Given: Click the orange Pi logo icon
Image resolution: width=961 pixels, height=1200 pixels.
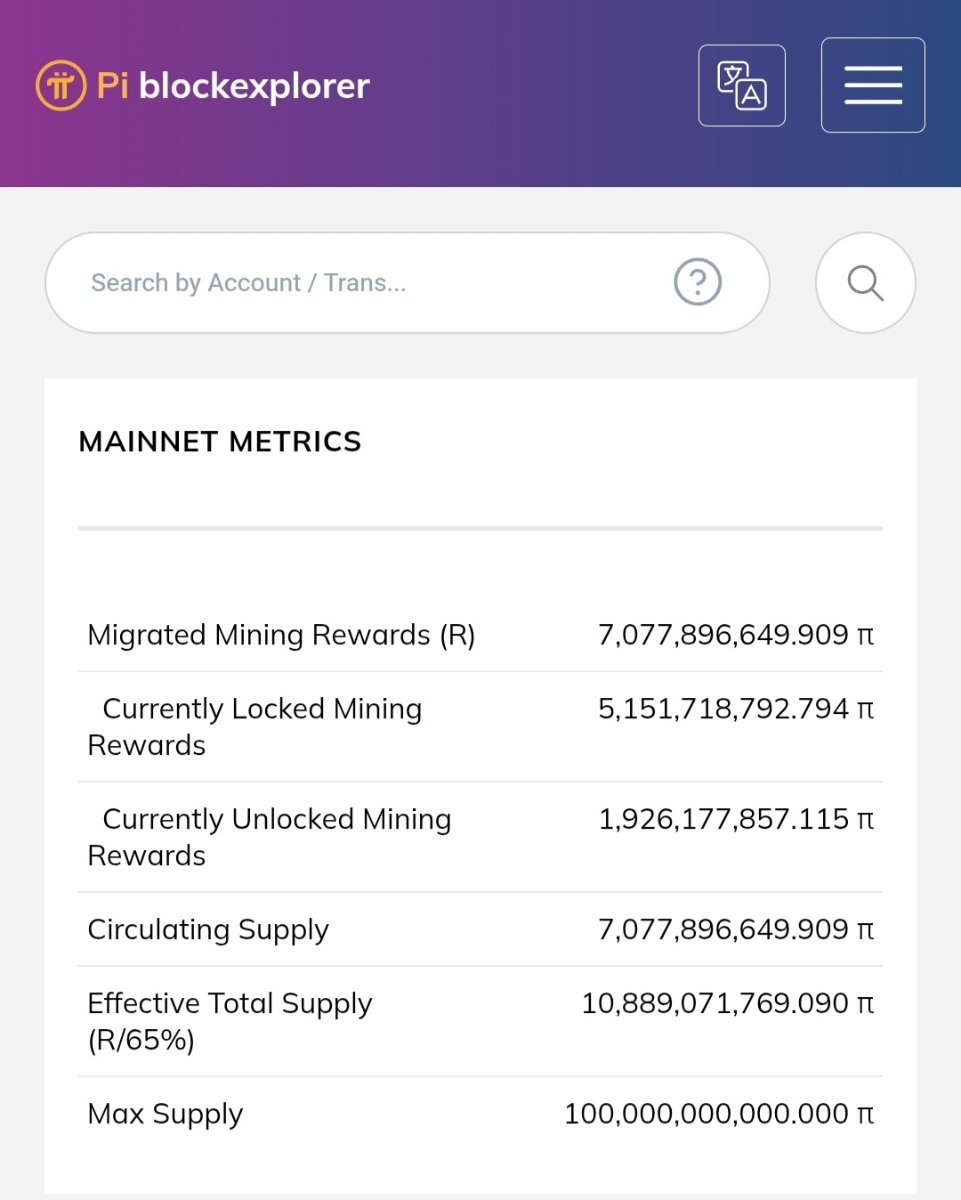Looking at the screenshot, I should (x=61, y=86).
